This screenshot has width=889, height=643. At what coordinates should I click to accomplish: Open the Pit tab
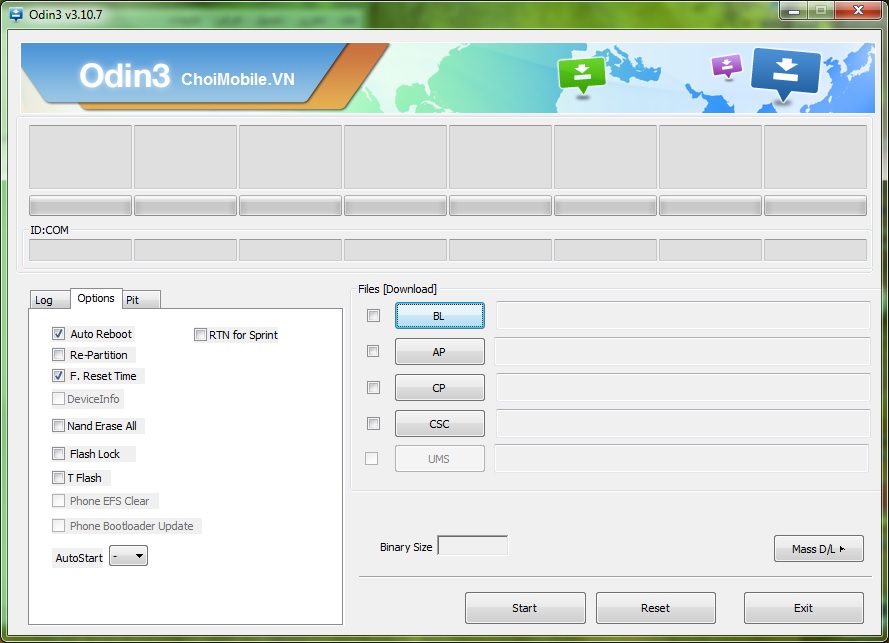136,299
